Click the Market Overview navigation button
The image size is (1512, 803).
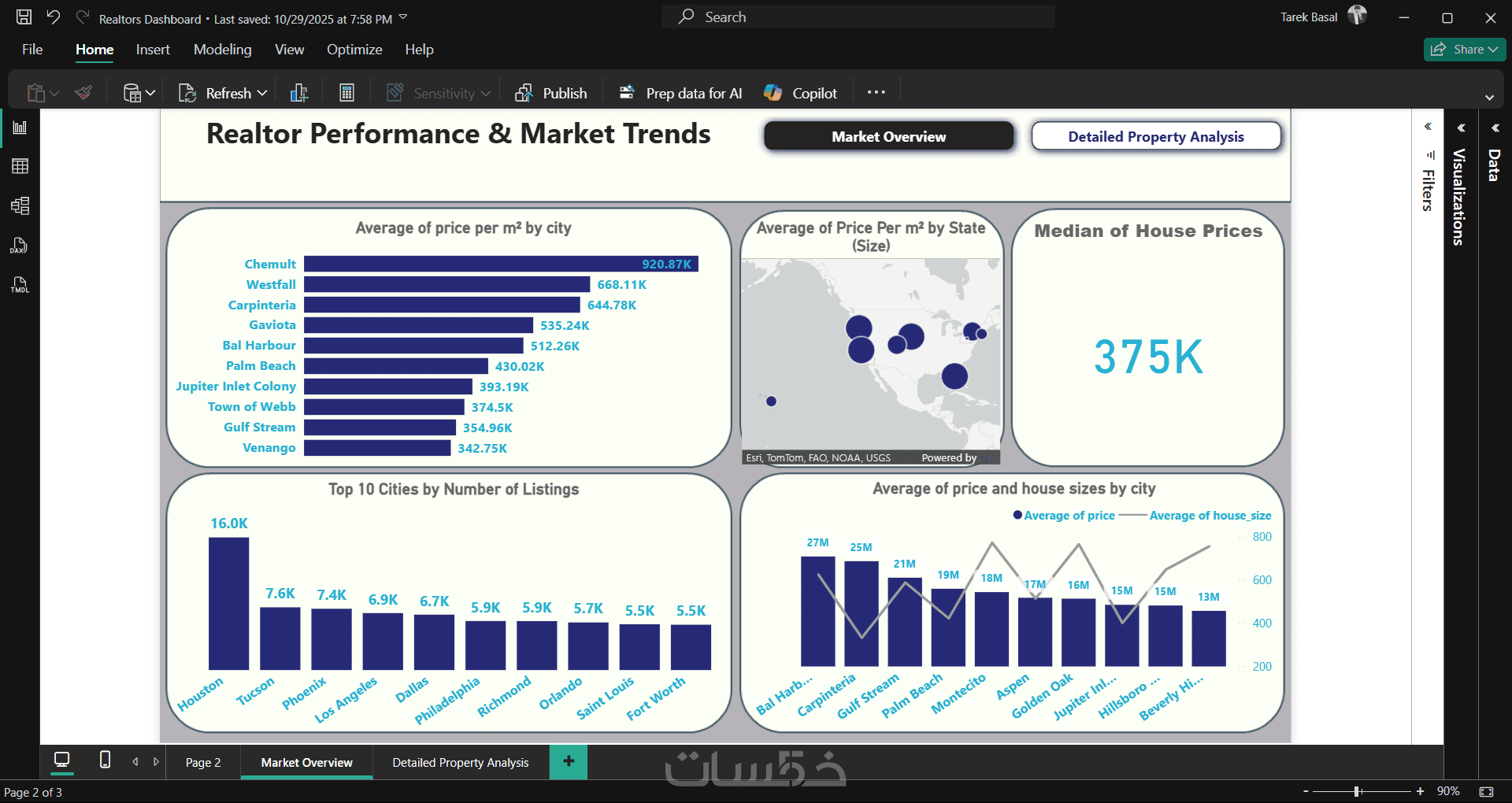tap(889, 136)
